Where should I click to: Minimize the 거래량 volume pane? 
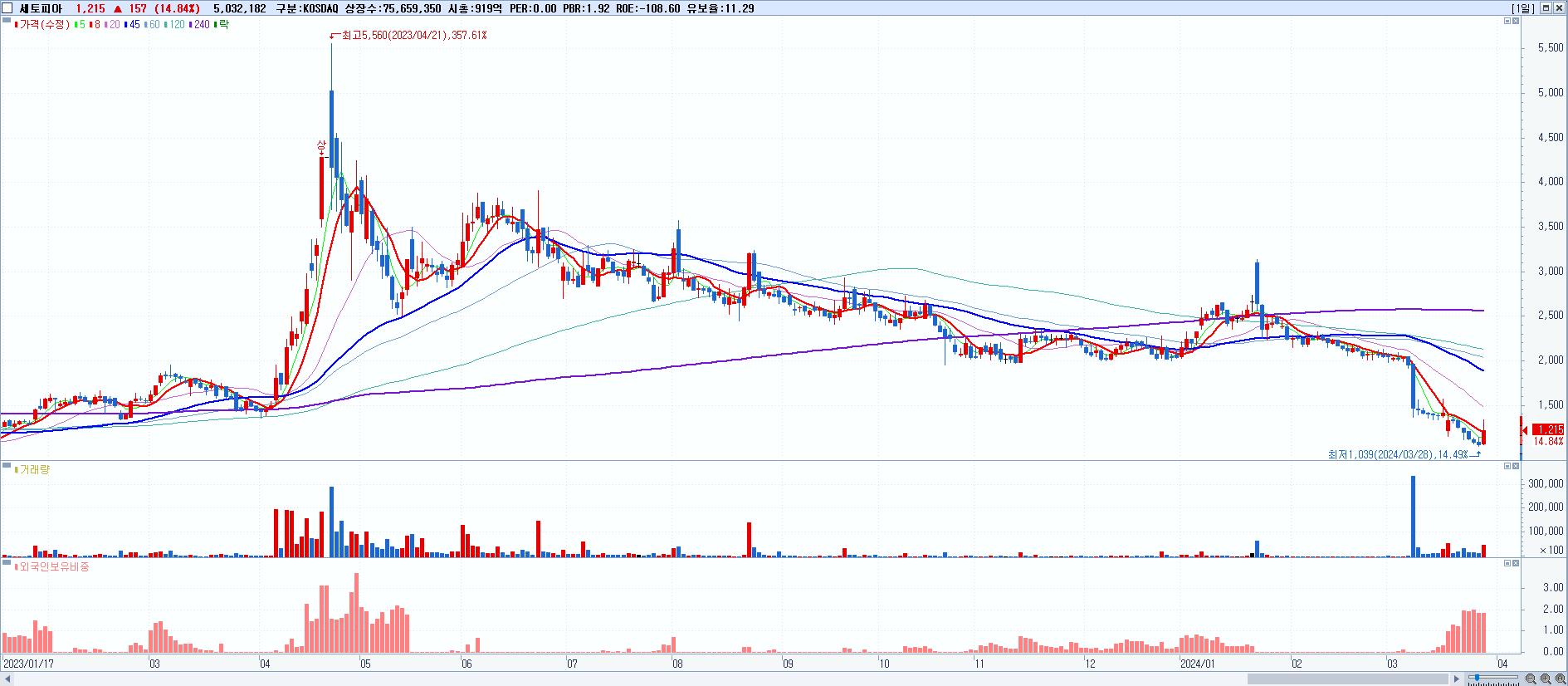[x=1507, y=466]
